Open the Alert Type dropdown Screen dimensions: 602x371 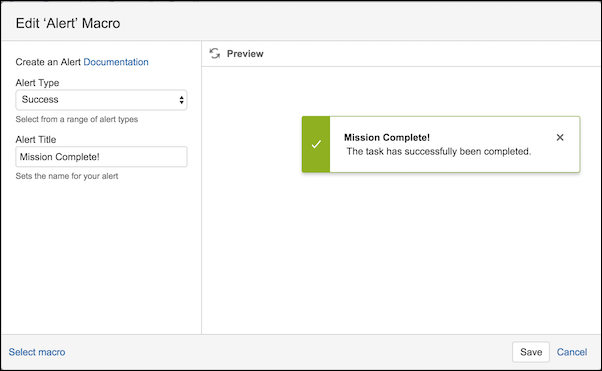click(101, 100)
